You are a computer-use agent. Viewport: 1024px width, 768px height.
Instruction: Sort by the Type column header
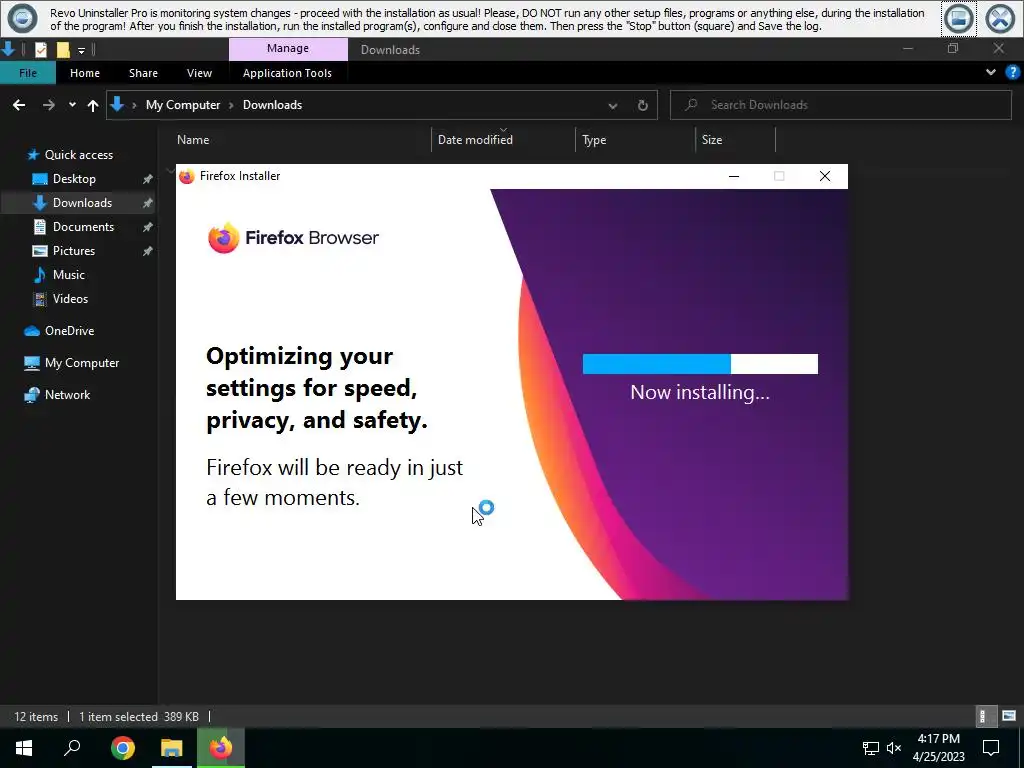coord(594,140)
